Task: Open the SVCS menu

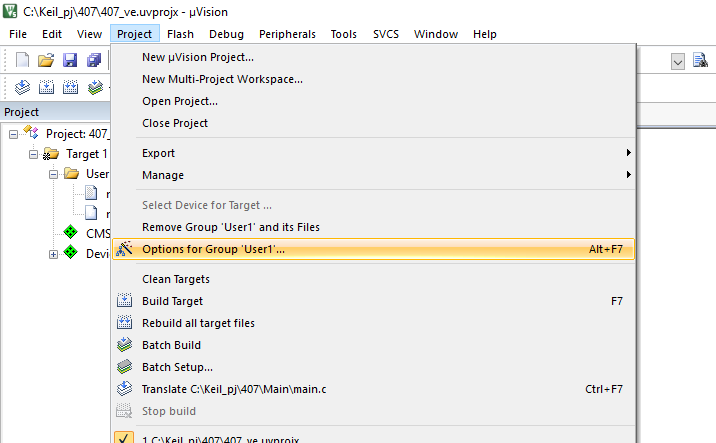Action: (x=386, y=34)
